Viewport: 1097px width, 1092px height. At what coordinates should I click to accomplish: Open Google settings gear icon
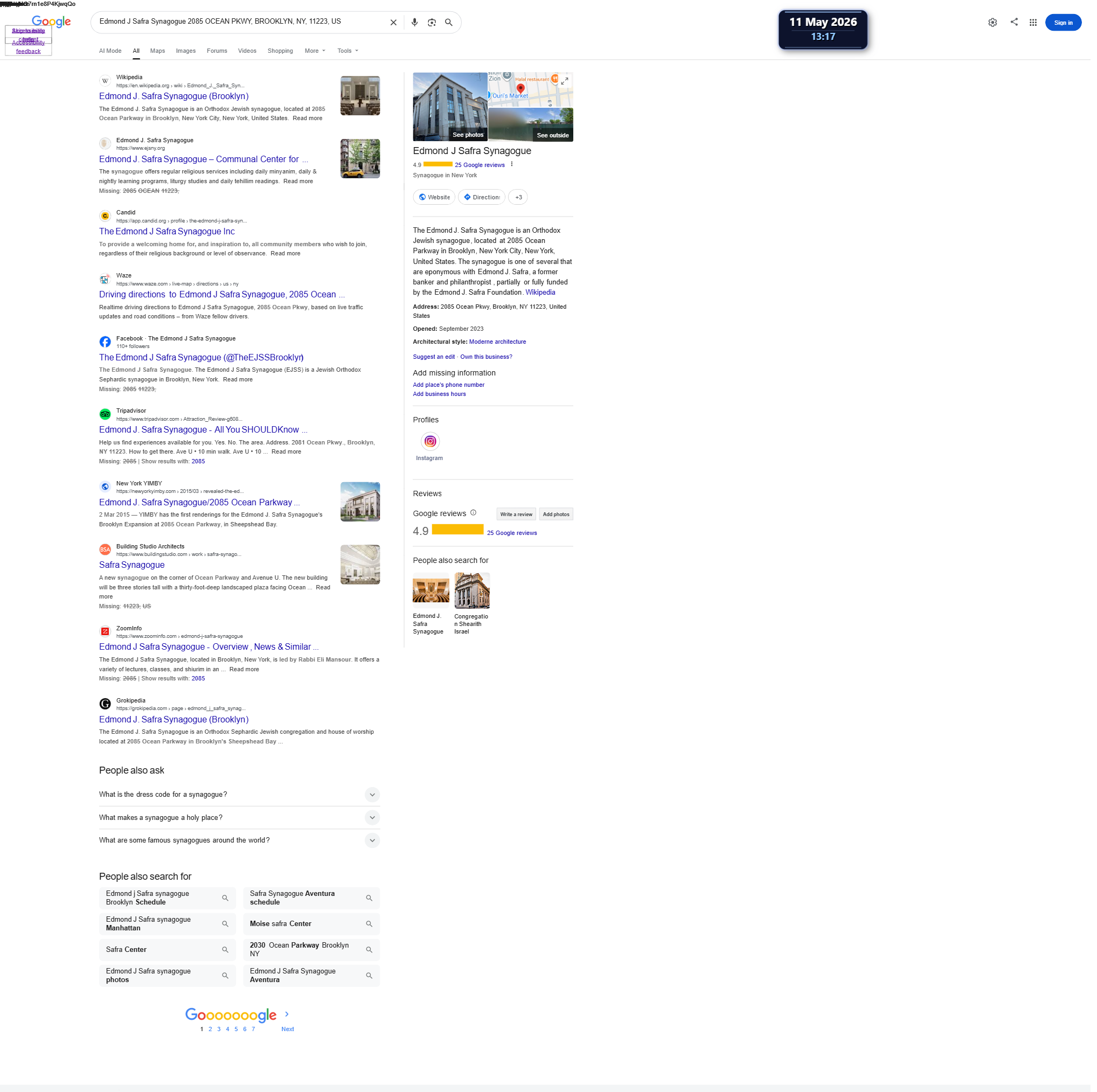pyautogui.click(x=998, y=23)
